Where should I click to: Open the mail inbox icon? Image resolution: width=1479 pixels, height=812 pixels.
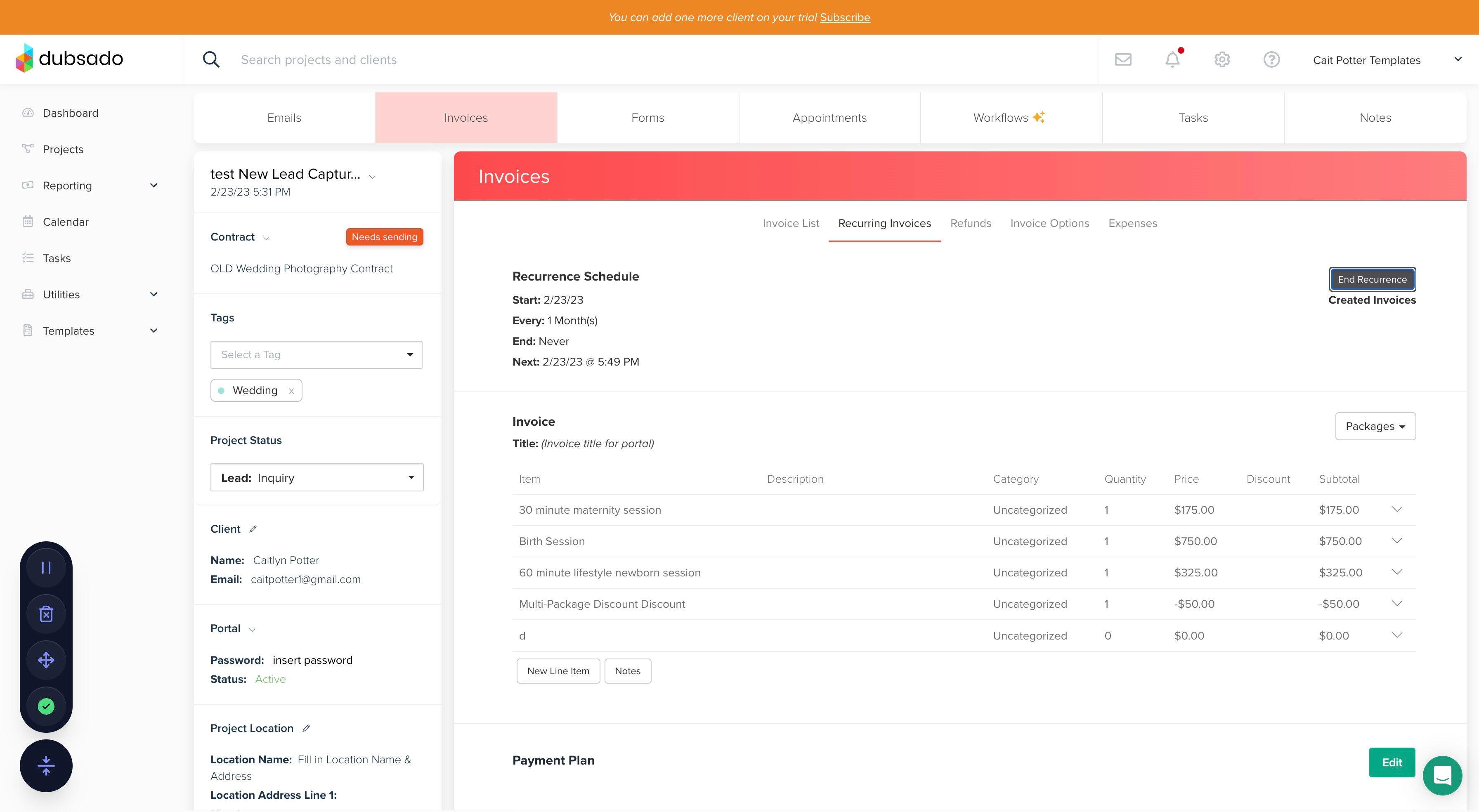point(1122,59)
